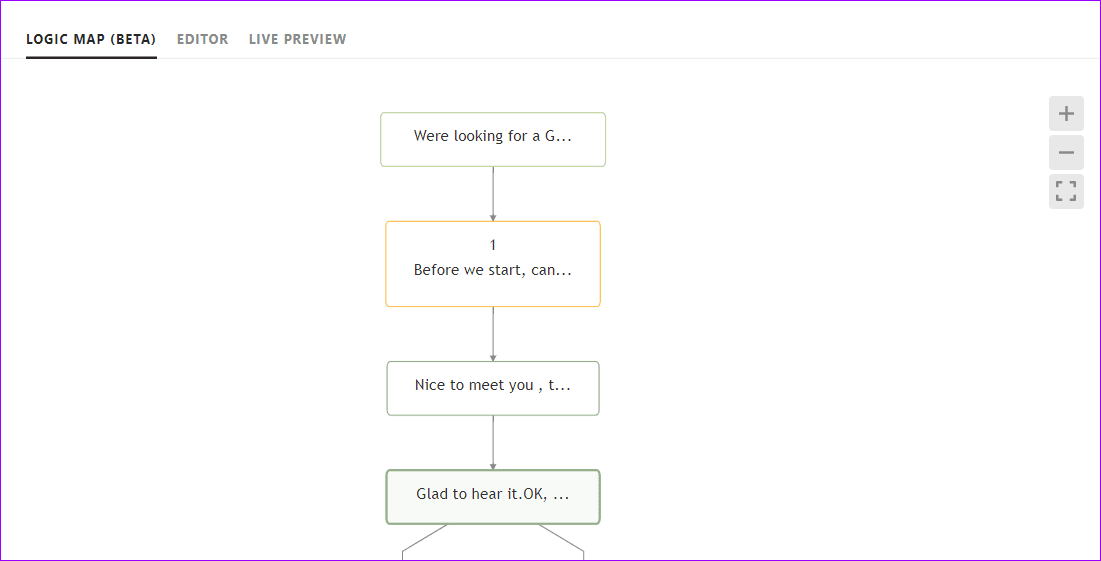Click the highlighted 'Glad to hear it.OK' node

493,497
